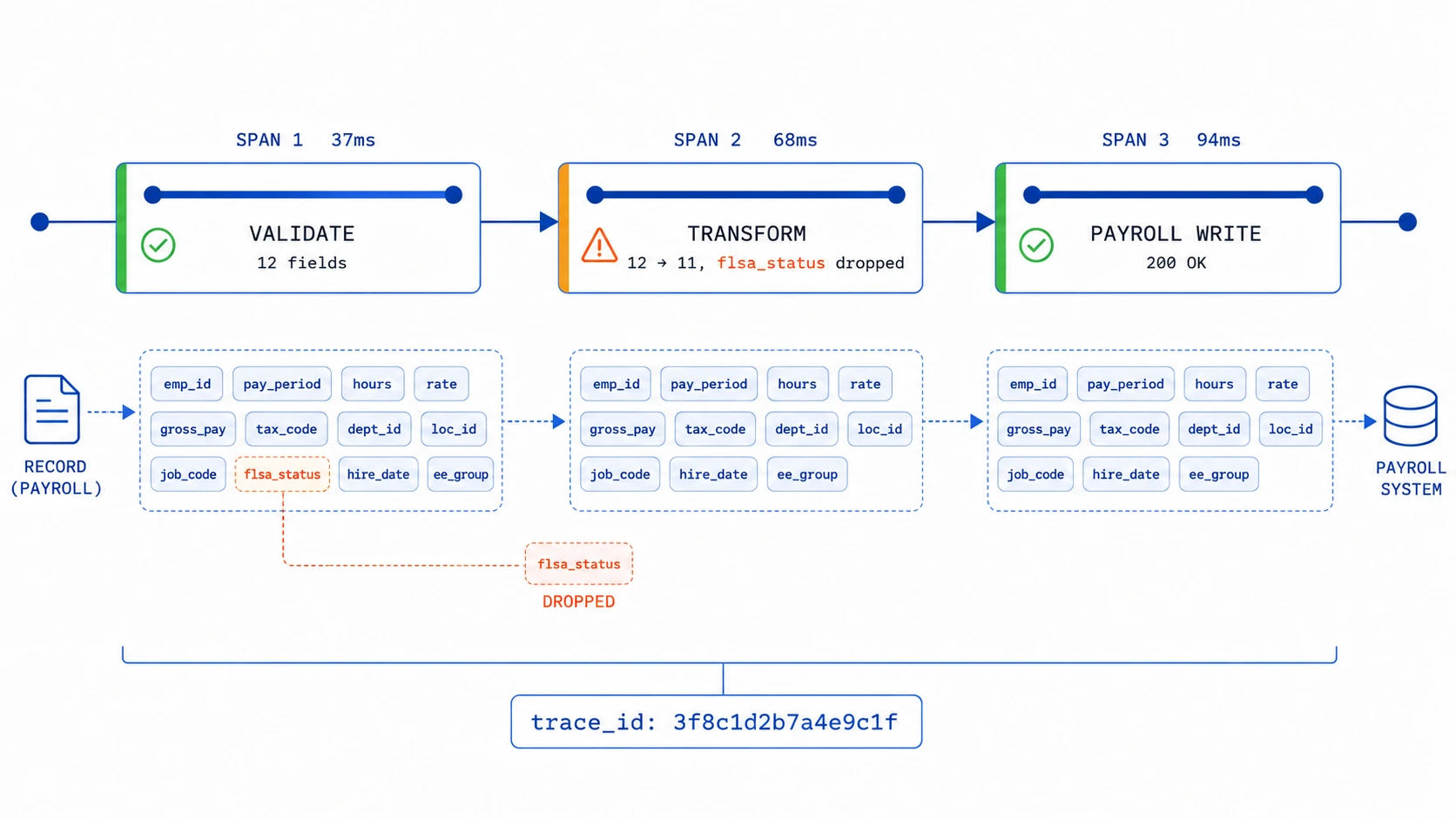Image resolution: width=1456 pixels, height=819 pixels.
Task: Select gross_pay chip in the PAYROLL WRITE field group
Action: click(x=1039, y=429)
